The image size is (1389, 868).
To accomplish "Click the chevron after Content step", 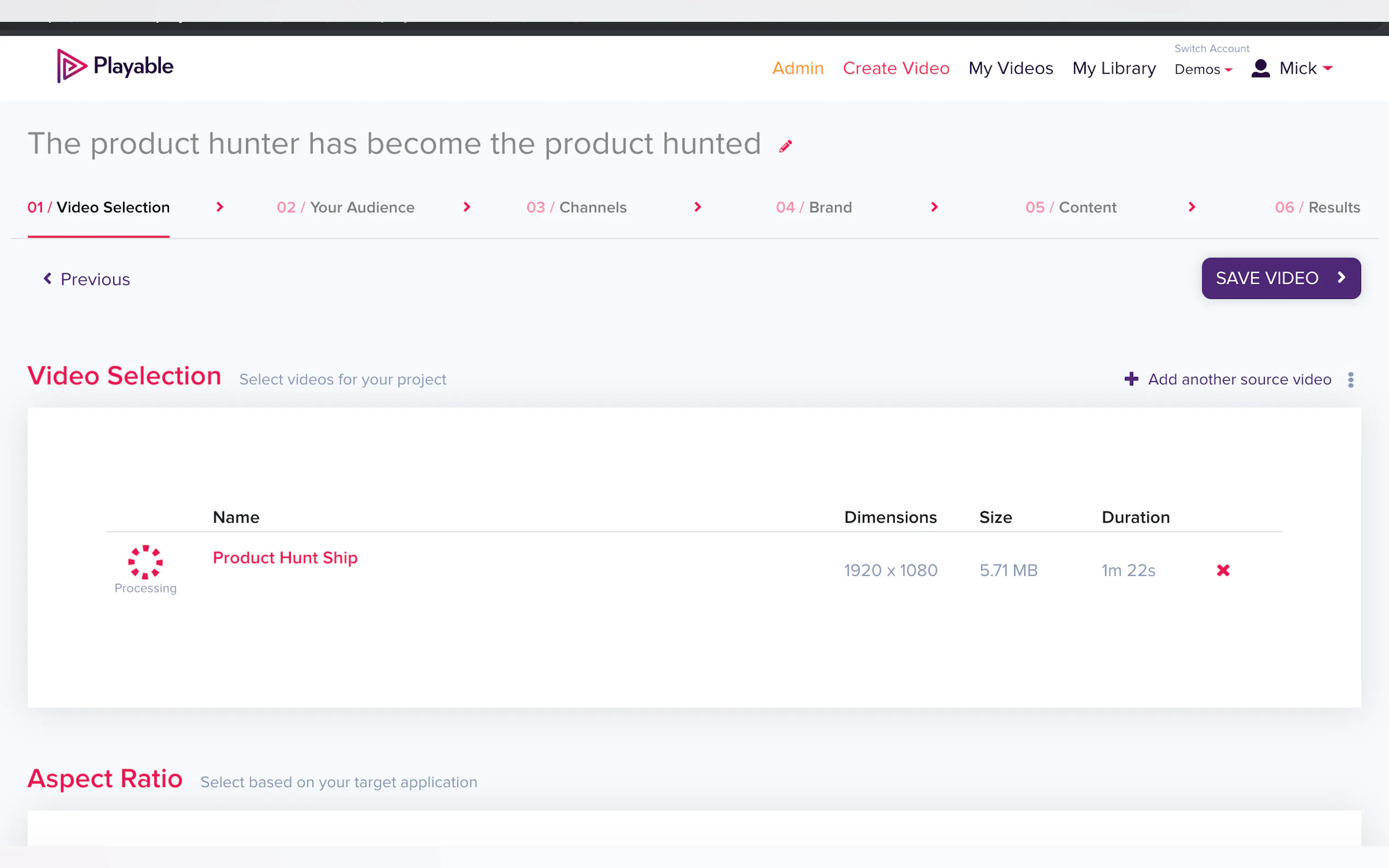I will pyautogui.click(x=1192, y=207).
